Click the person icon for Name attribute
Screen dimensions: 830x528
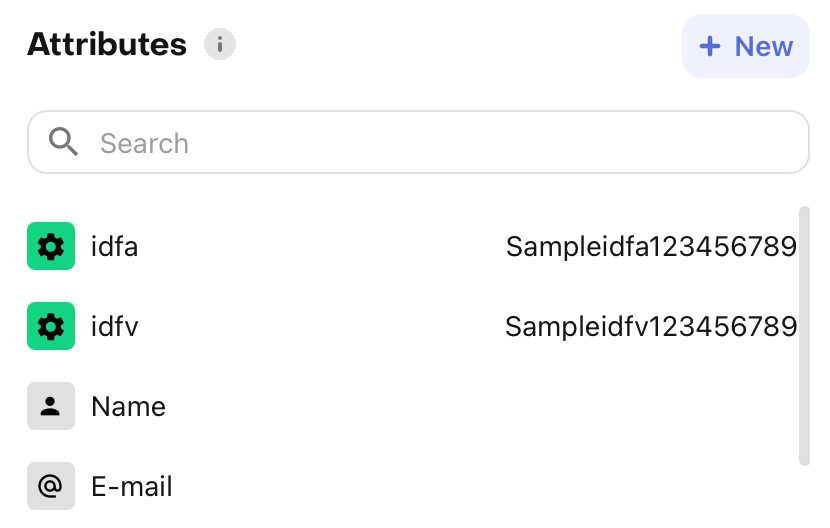tap(51, 406)
